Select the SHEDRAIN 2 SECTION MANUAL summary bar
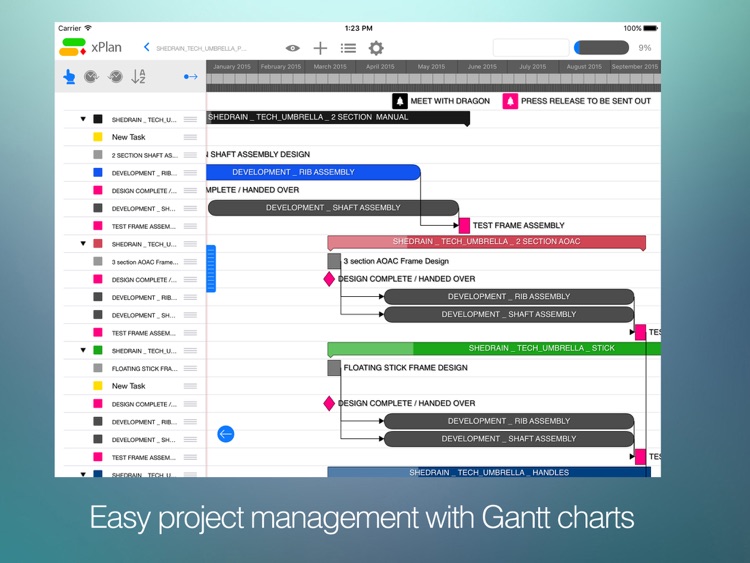This screenshot has height=563, width=750. click(338, 118)
